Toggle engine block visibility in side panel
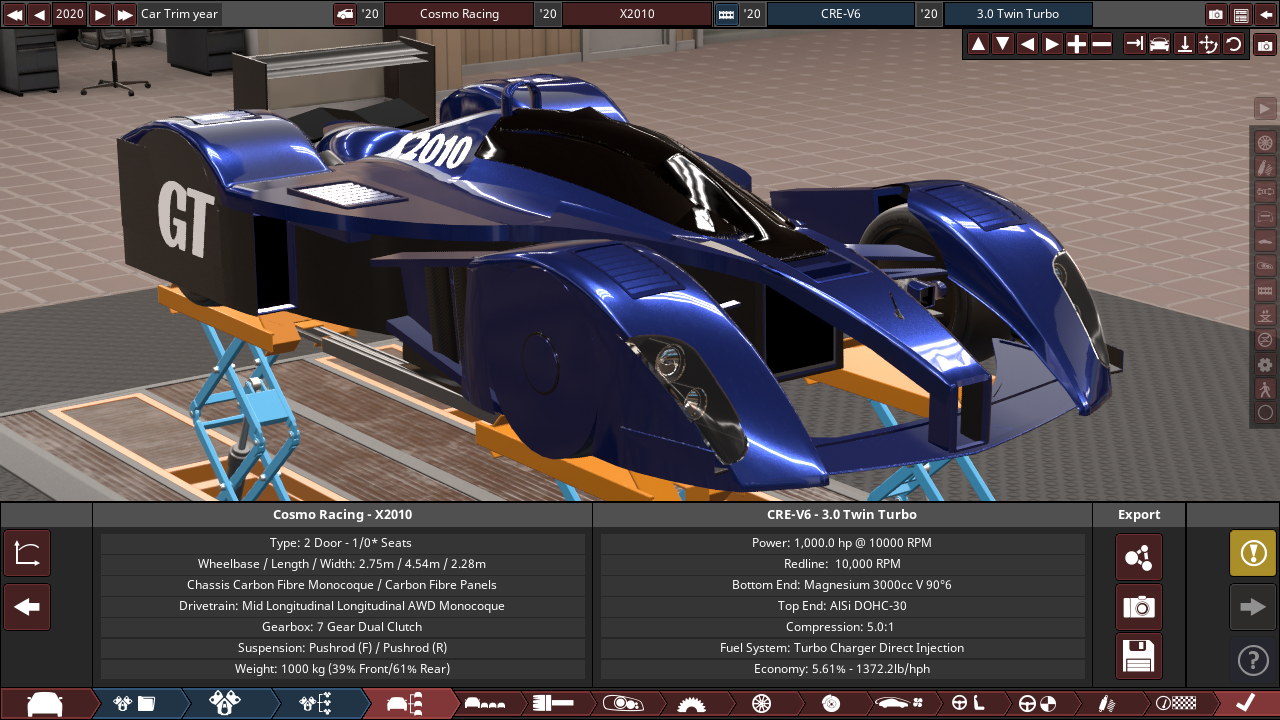1280x720 pixels. pyautogui.click(x=1265, y=290)
